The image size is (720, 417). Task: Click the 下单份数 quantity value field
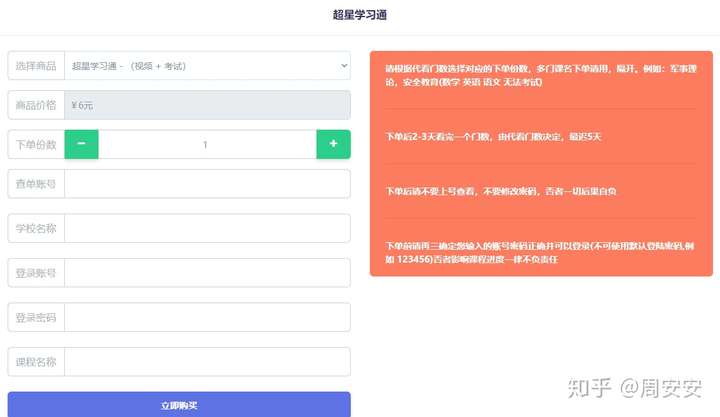click(x=207, y=145)
